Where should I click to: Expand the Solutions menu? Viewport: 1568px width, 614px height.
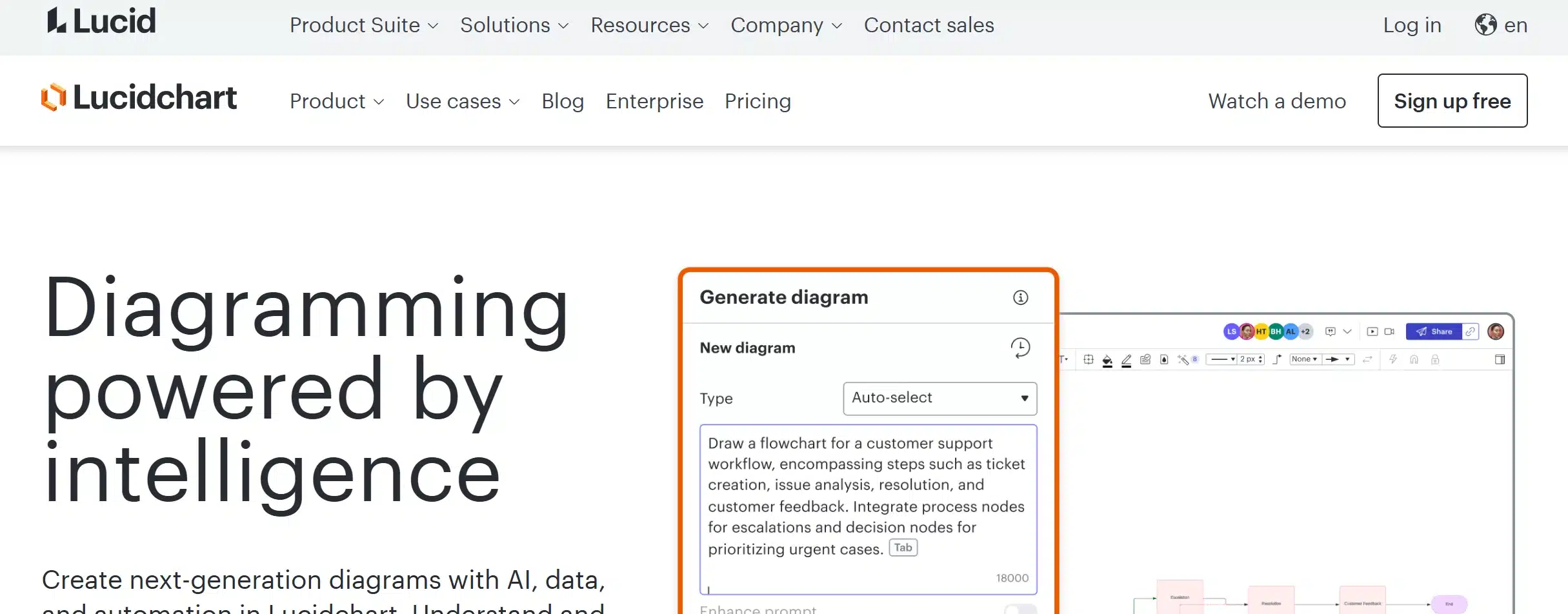point(514,25)
